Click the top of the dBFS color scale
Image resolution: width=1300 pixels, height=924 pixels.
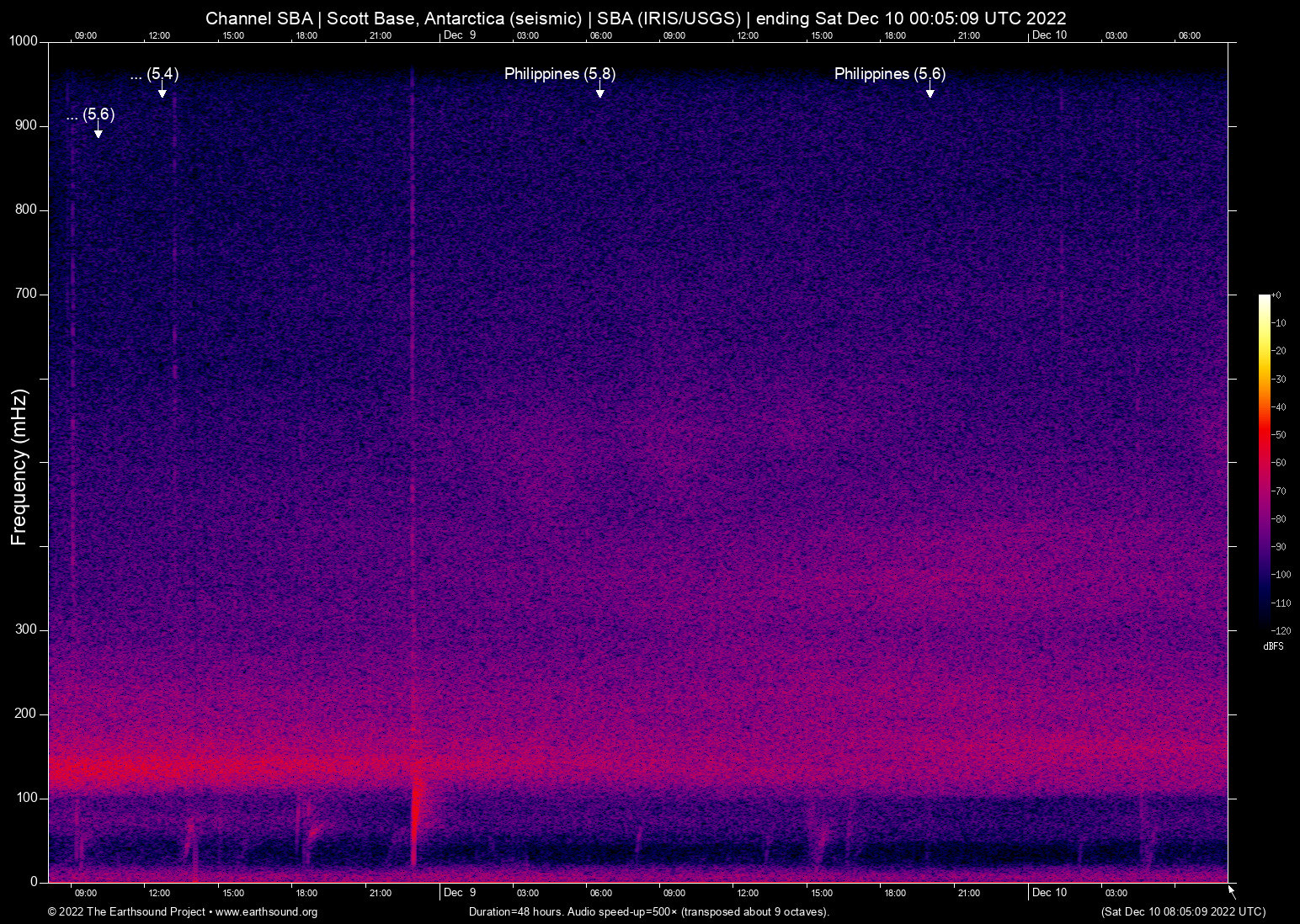pos(1265,299)
